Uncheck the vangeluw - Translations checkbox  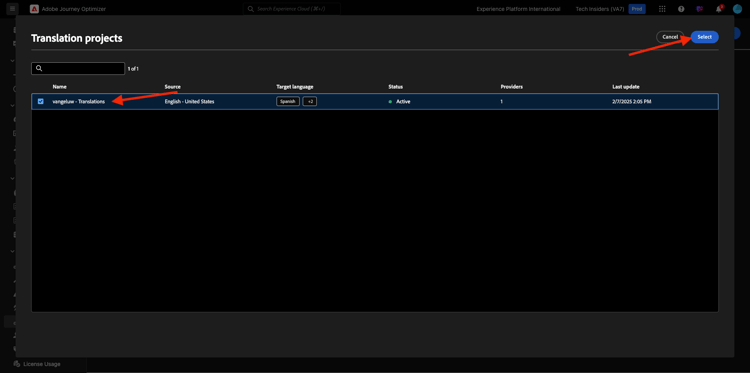click(41, 101)
